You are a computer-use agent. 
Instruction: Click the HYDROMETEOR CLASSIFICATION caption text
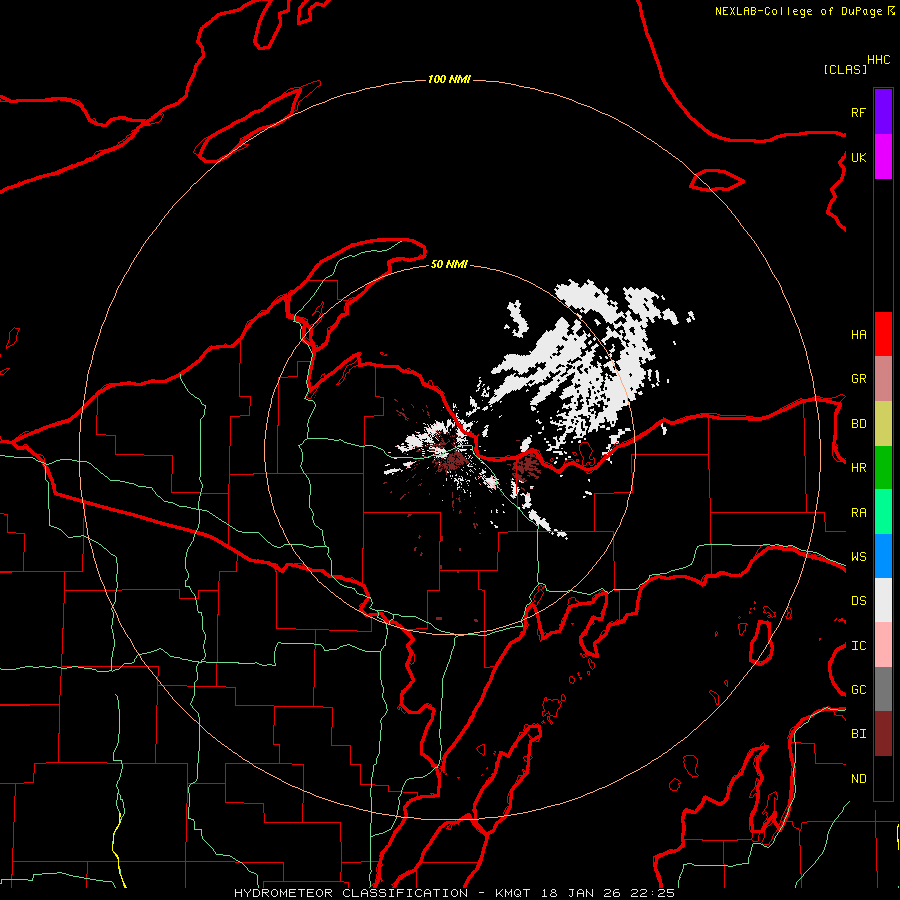tap(351, 893)
